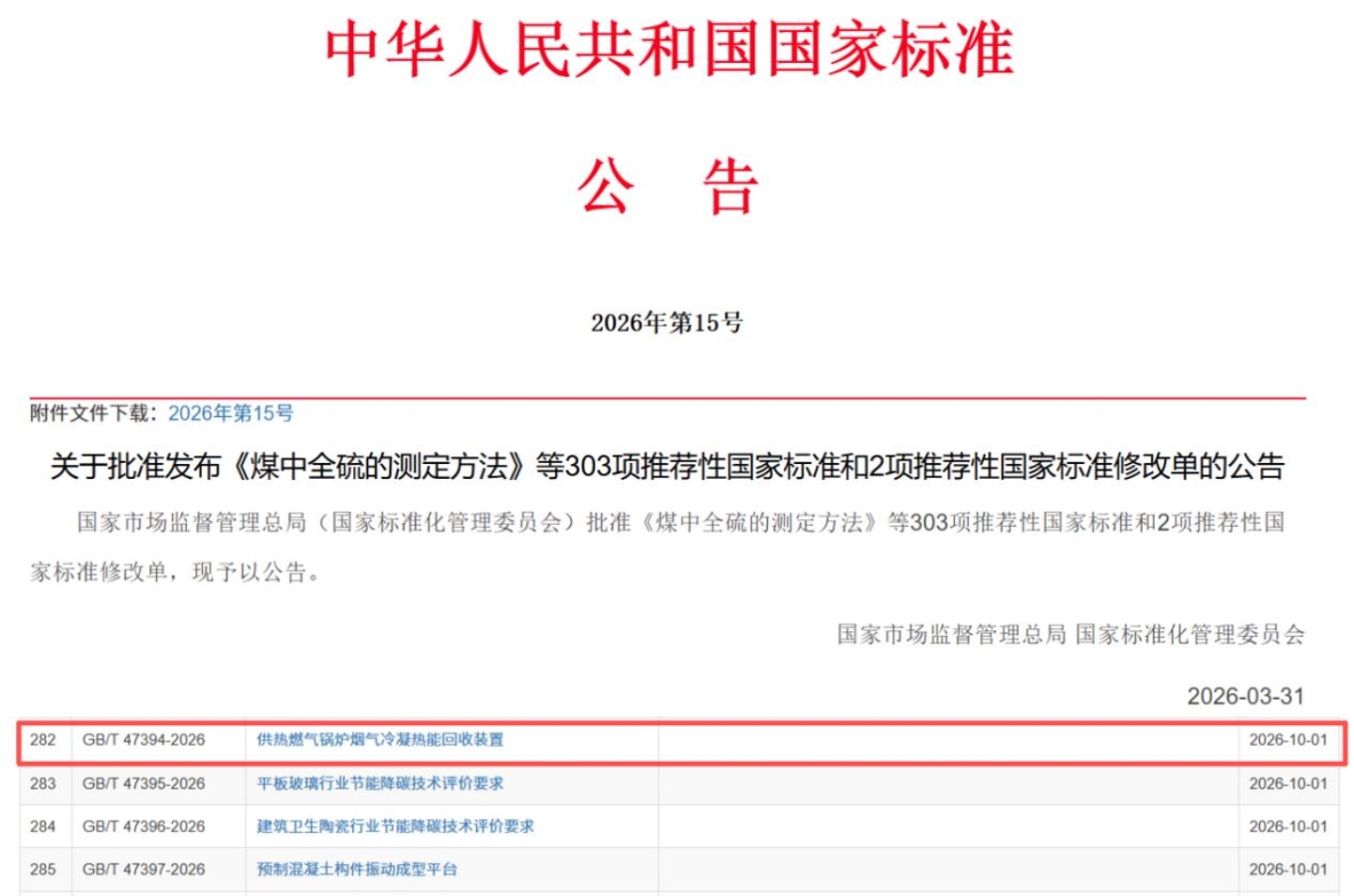The height and width of the screenshot is (896, 1354).
Task: Open the 供热燃气锅炉烟气冷凝热能回收装置 standard link
Action: pyautogui.click(x=380, y=740)
